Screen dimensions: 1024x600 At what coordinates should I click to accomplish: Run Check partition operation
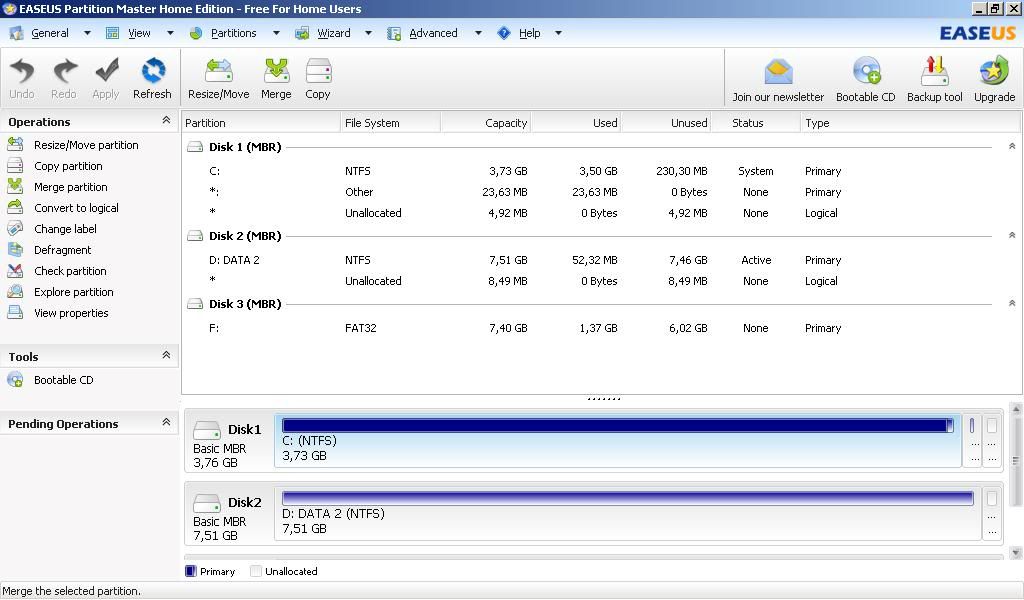tap(71, 270)
